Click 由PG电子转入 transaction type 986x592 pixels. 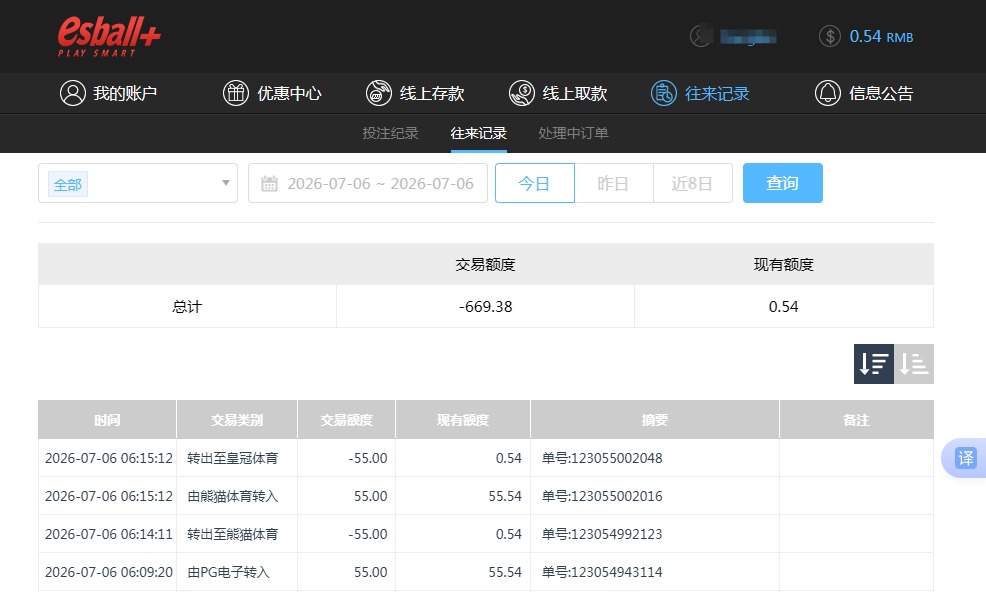[x=228, y=572]
